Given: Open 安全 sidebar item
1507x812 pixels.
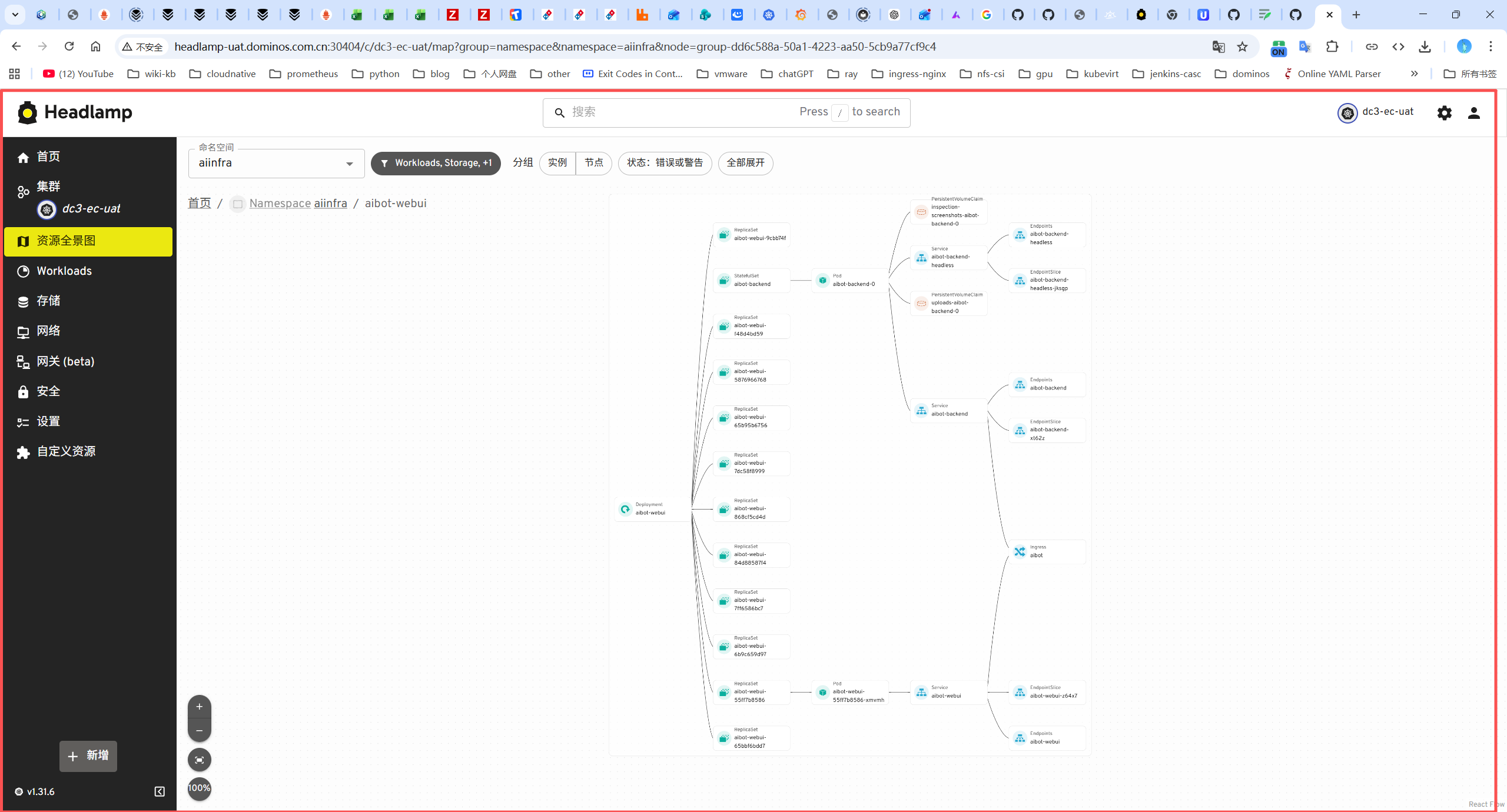Looking at the screenshot, I should pyautogui.click(x=88, y=391).
